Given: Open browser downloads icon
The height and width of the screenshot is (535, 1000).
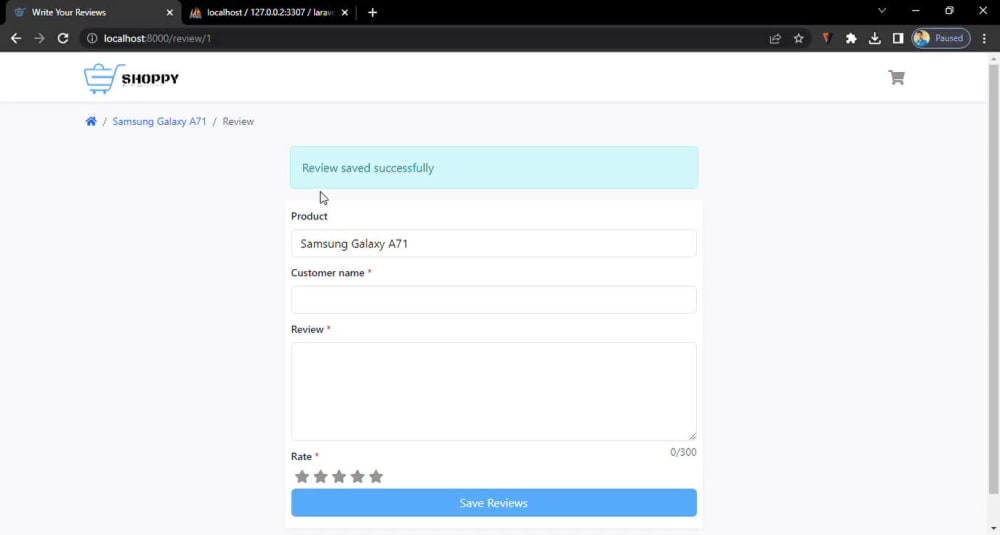Looking at the screenshot, I should (874, 38).
